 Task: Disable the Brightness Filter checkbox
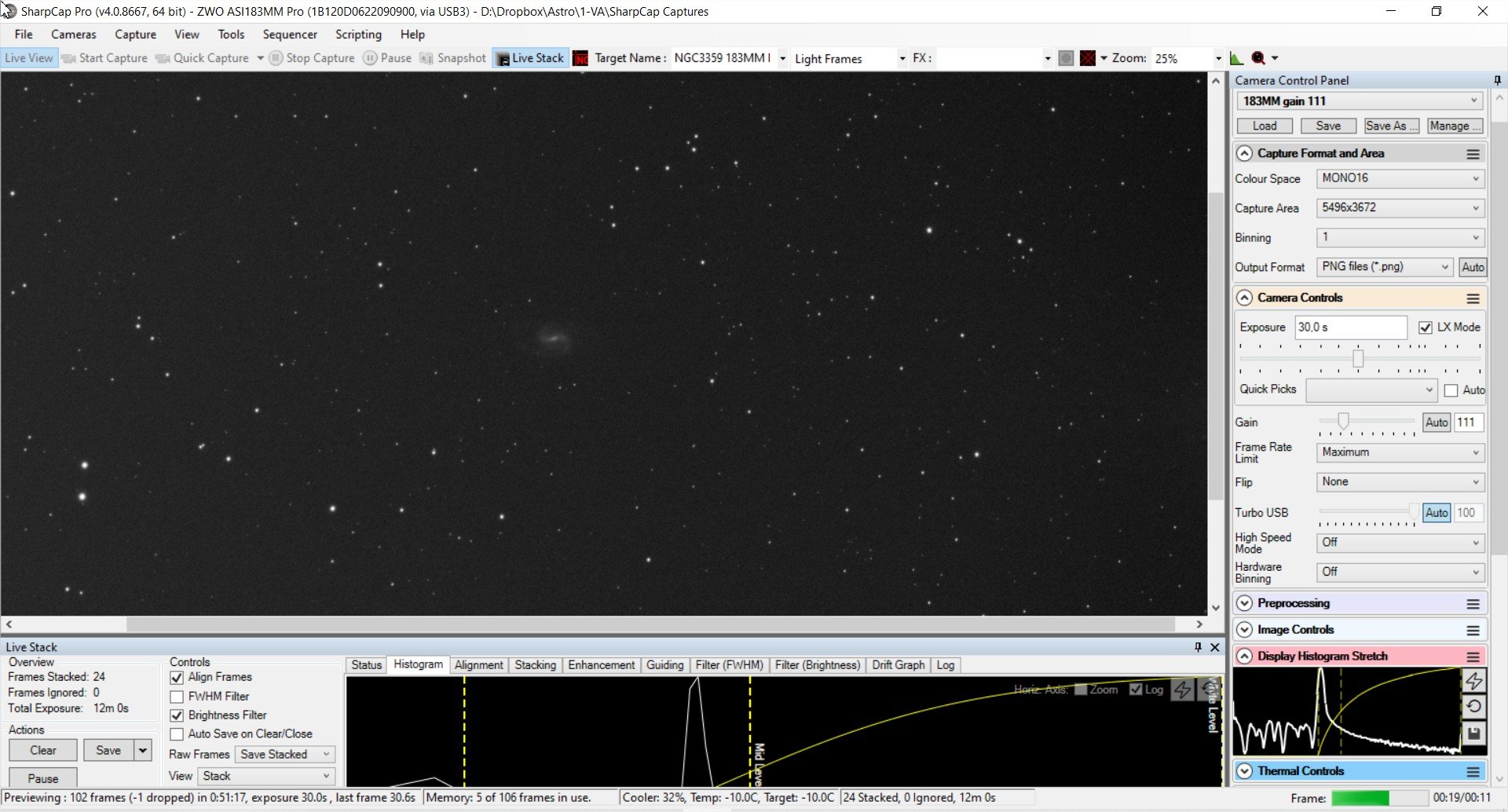coord(177,715)
